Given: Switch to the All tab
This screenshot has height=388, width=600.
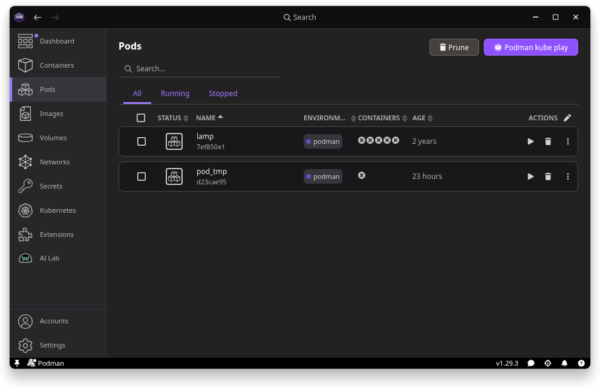Looking at the screenshot, I should pos(137,93).
